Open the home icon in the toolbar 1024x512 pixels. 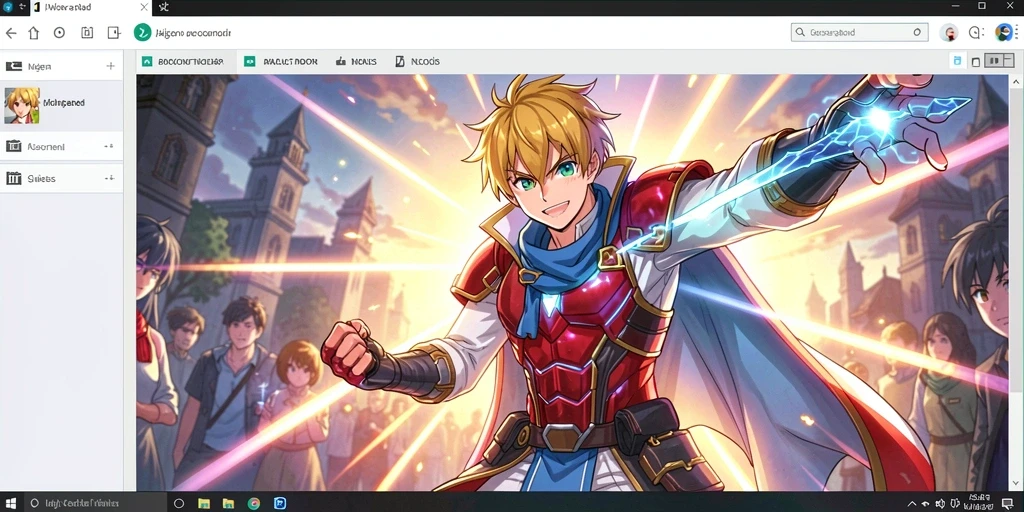coord(34,33)
